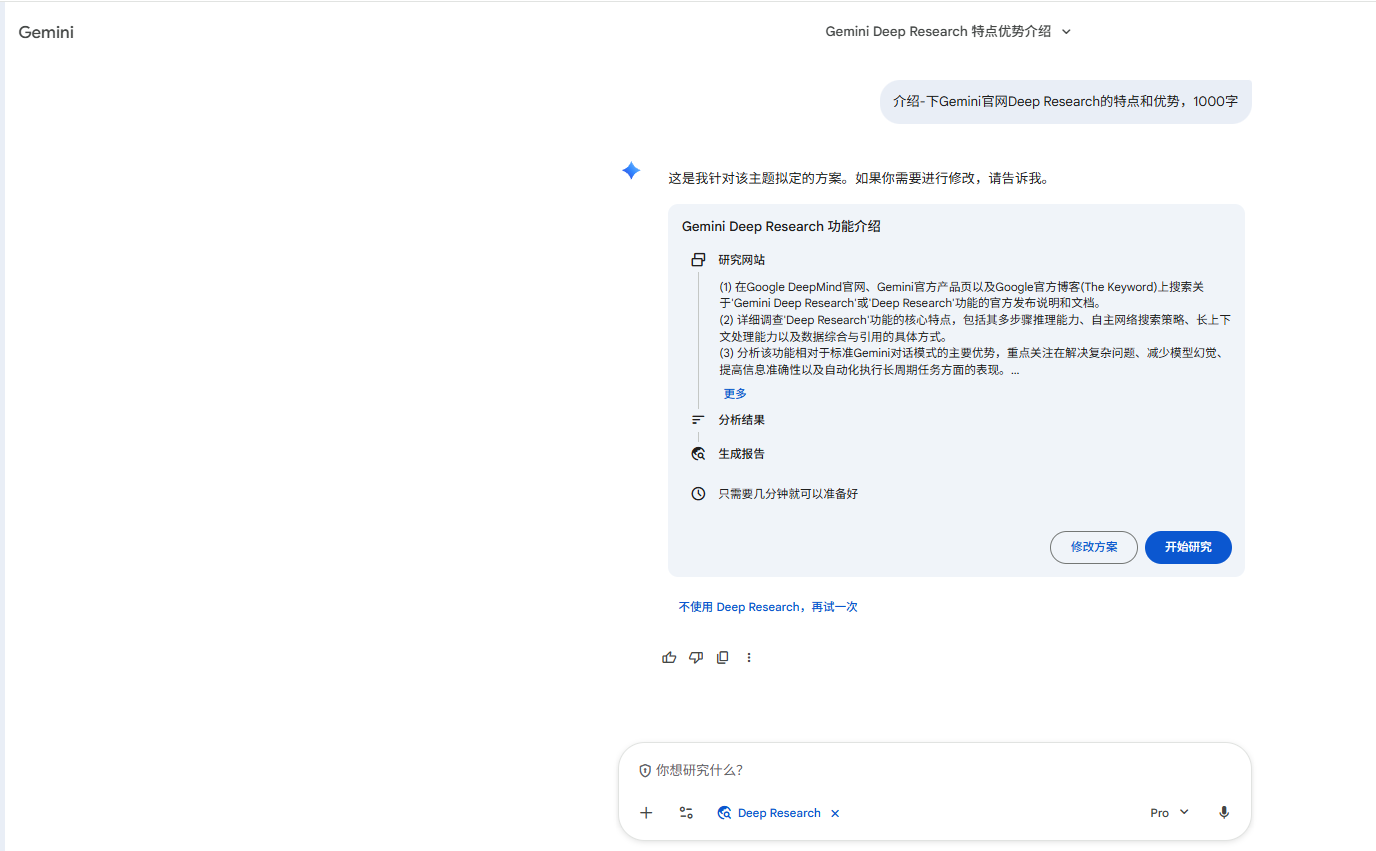Image resolution: width=1376 pixels, height=851 pixels.
Task: Click plan step (2) about 核心特点
Action: tap(975, 328)
